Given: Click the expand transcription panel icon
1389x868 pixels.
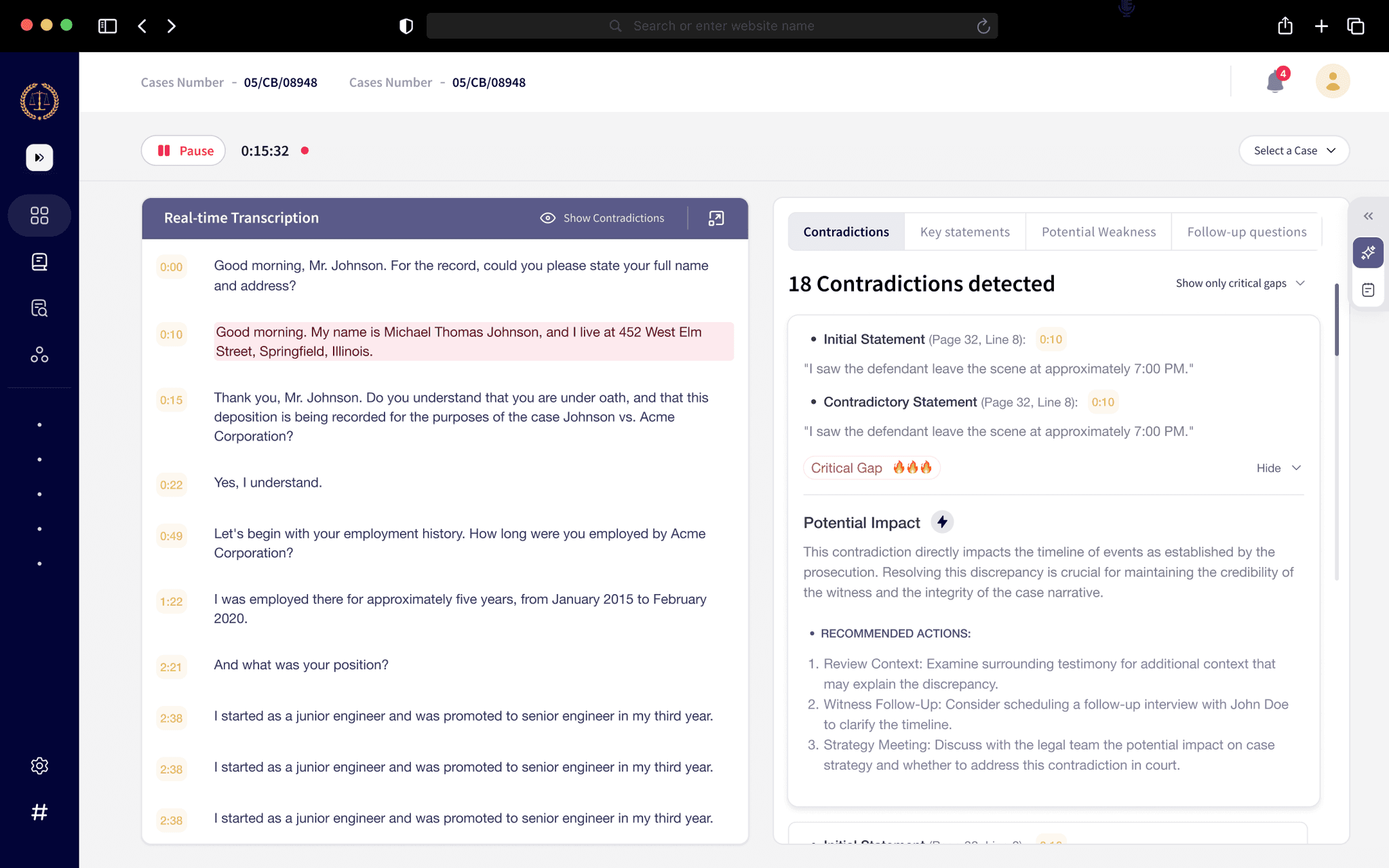Looking at the screenshot, I should (x=716, y=218).
